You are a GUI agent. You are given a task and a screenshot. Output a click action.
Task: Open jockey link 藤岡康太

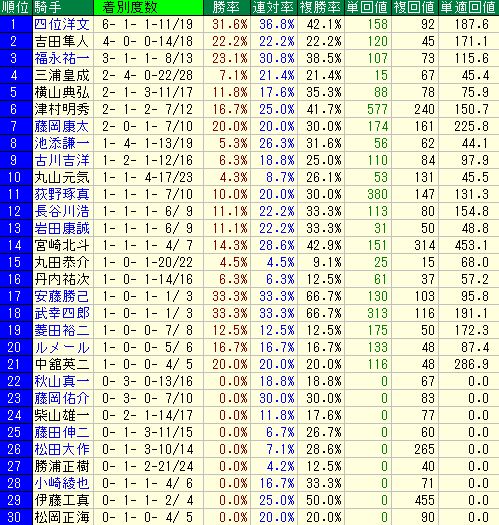tap(62, 127)
